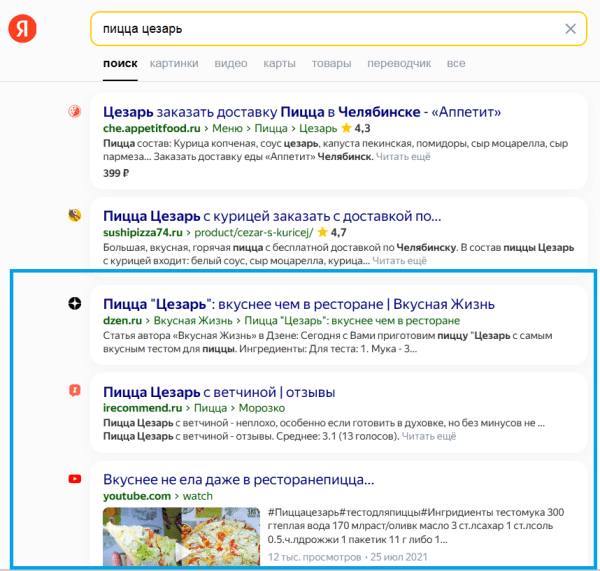Open 'Пицца Цезарь с курицей заказать' result
Image resolution: width=600 pixels, height=571 pixels.
tap(272, 216)
